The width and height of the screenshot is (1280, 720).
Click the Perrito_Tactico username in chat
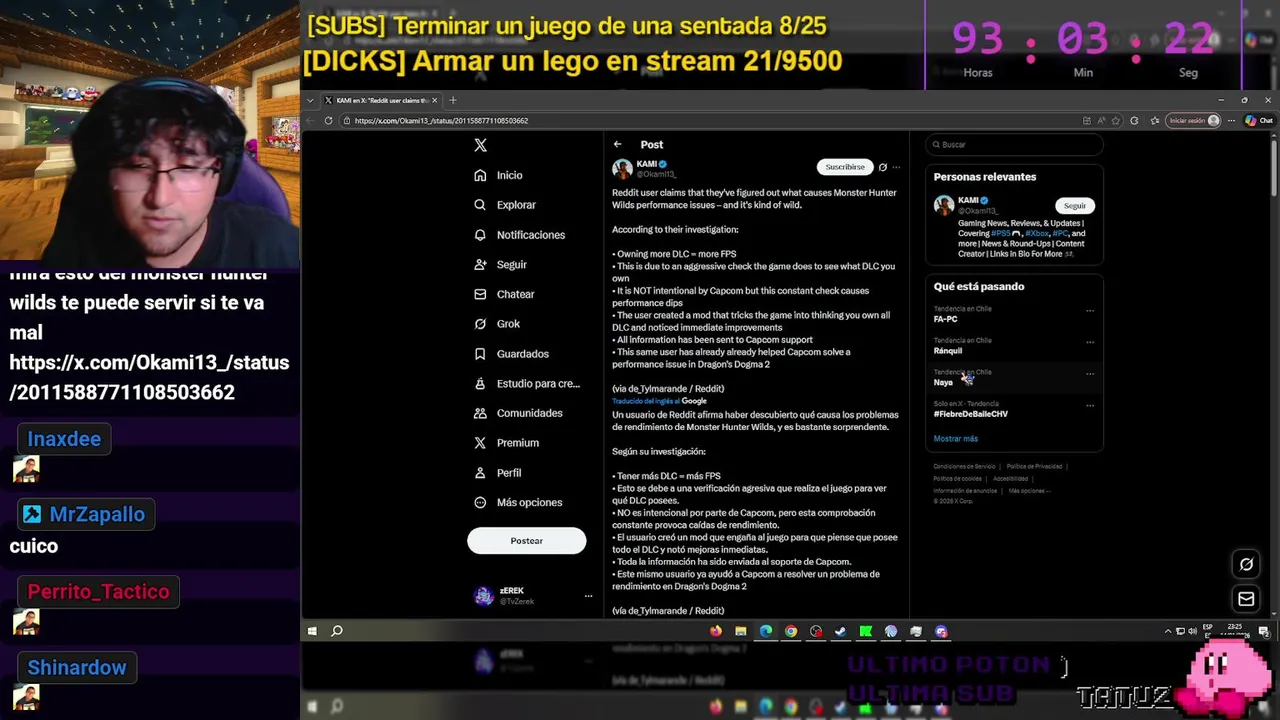(x=98, y=592)
